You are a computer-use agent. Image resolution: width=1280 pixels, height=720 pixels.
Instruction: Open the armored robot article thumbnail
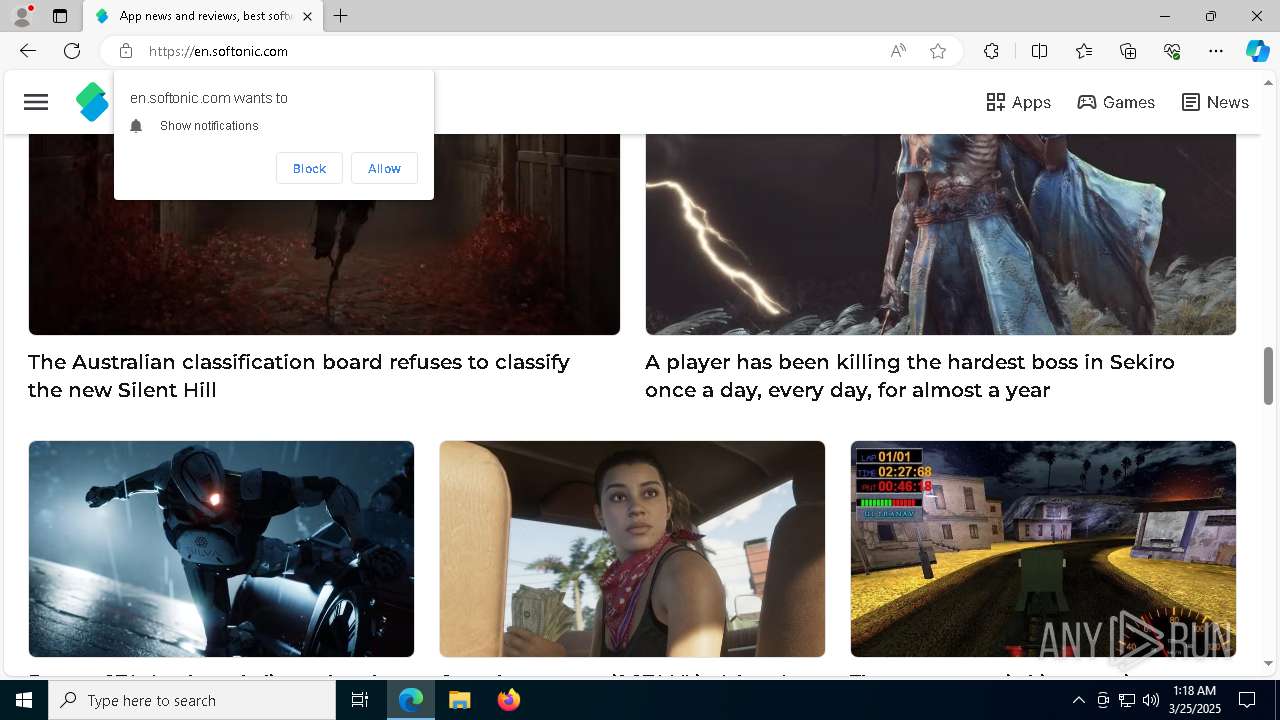coord(221,549)
